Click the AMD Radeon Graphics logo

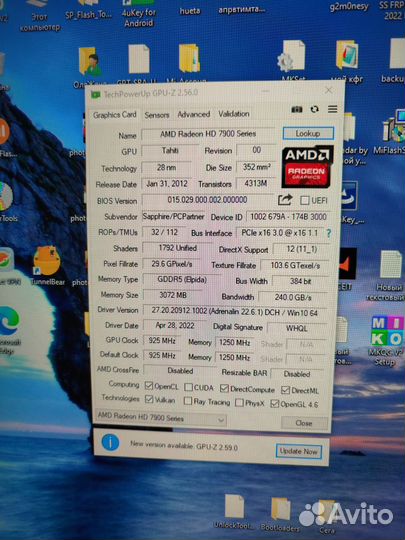click(x=307, y=167)
